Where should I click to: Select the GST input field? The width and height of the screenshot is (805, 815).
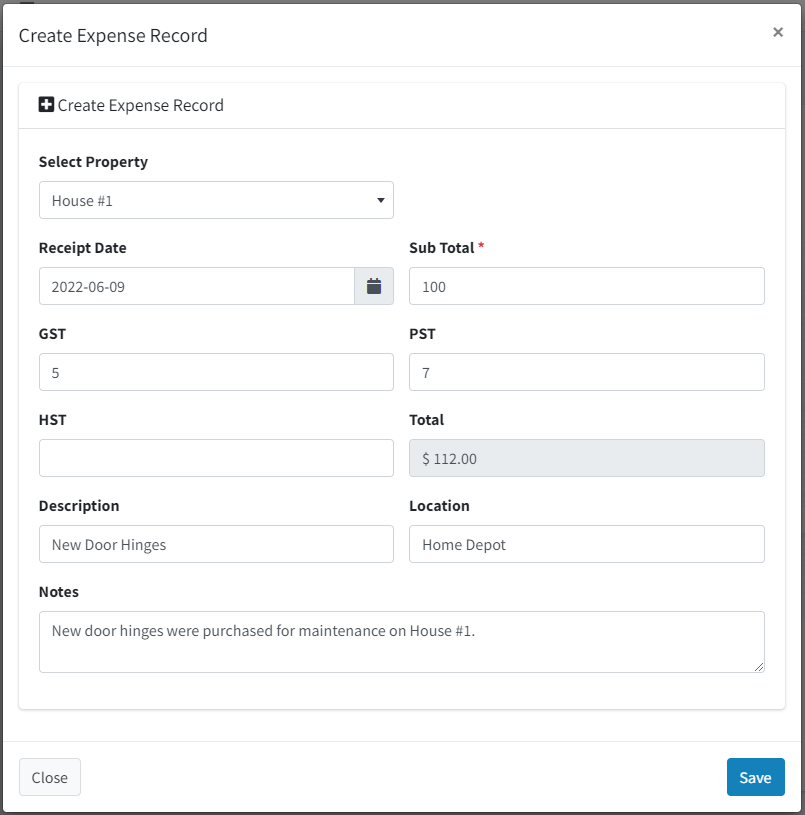[216, 372]
